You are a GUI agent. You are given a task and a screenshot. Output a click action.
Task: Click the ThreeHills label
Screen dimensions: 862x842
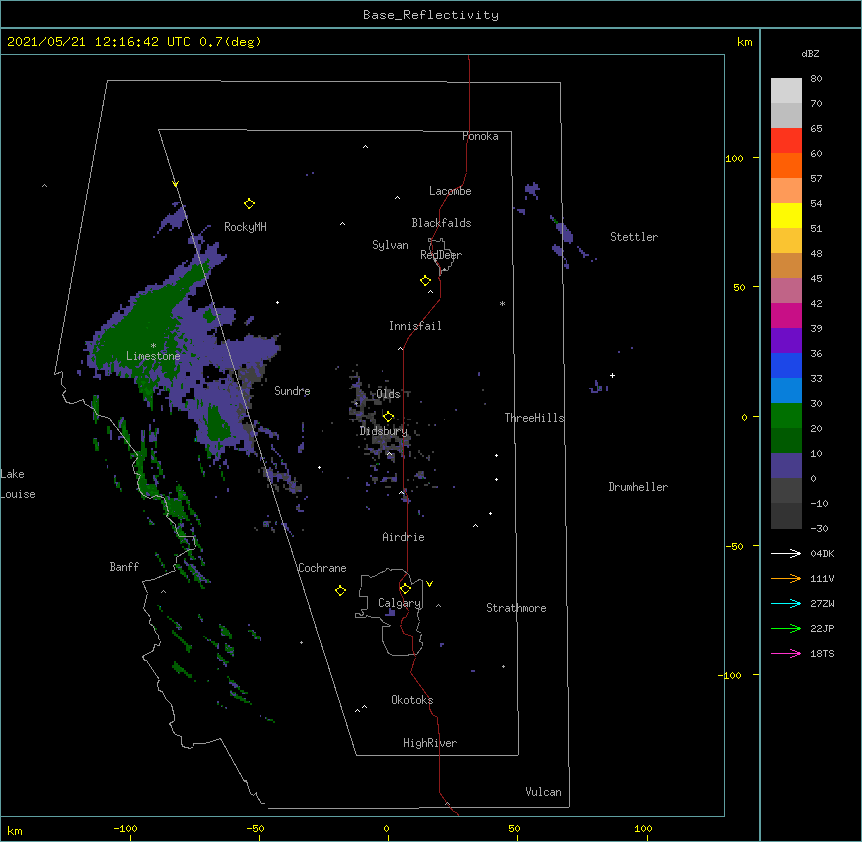click(534, 418)
